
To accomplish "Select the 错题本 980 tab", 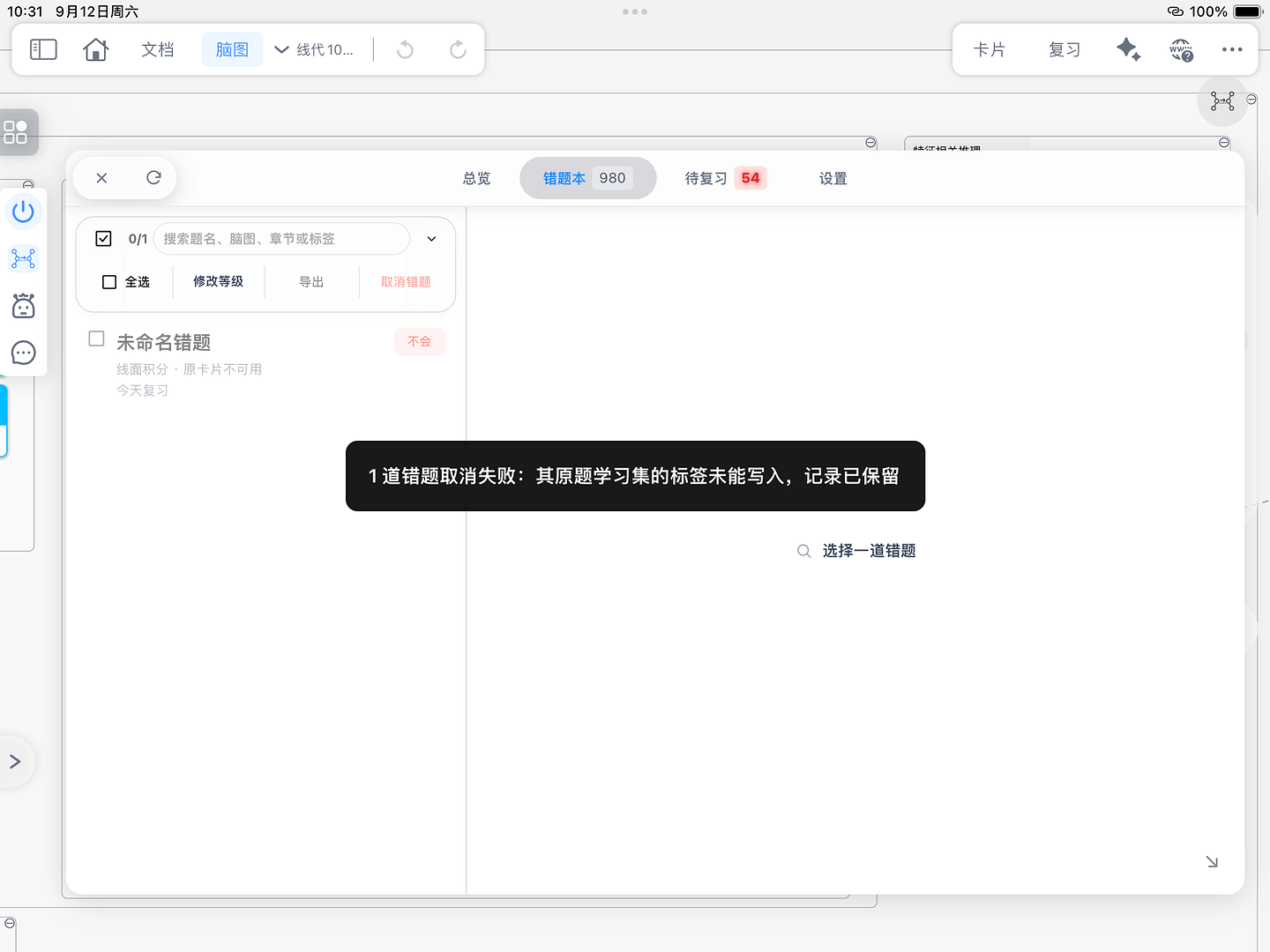I will pos(587,178).
